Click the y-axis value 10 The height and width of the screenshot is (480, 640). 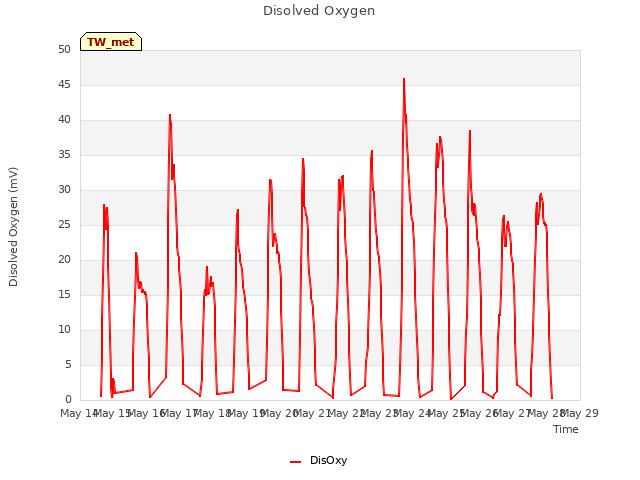coord(64,329)
